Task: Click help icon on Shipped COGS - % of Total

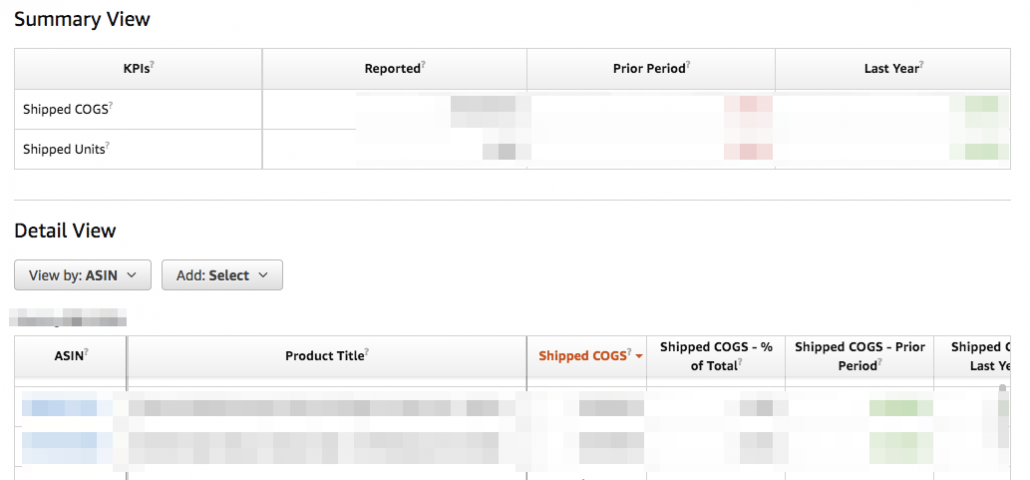Action: tap(740, 362)
